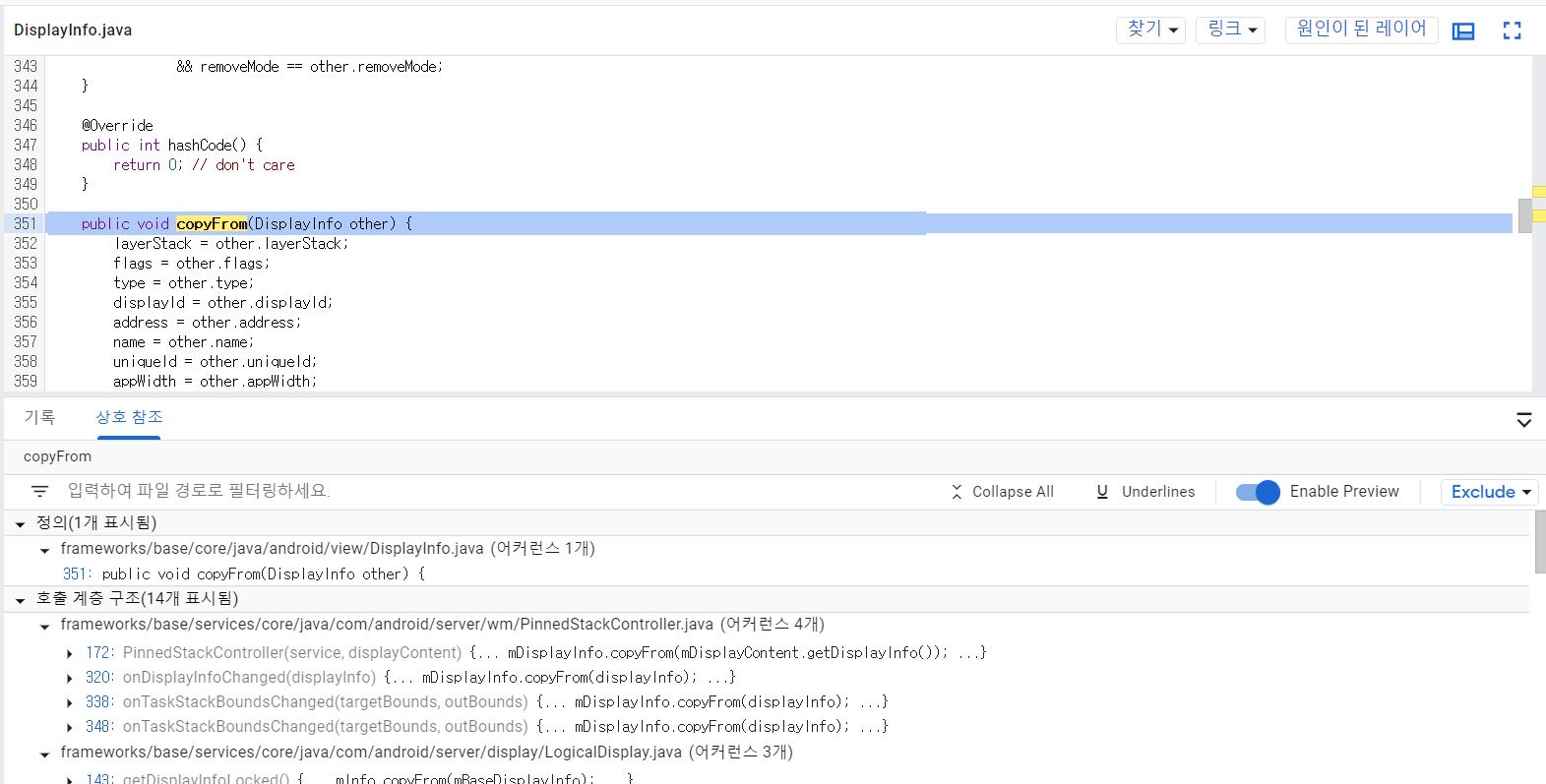Click the 원인이 된 레이어 button
Screen dimensions: 1546x784
1362,30
